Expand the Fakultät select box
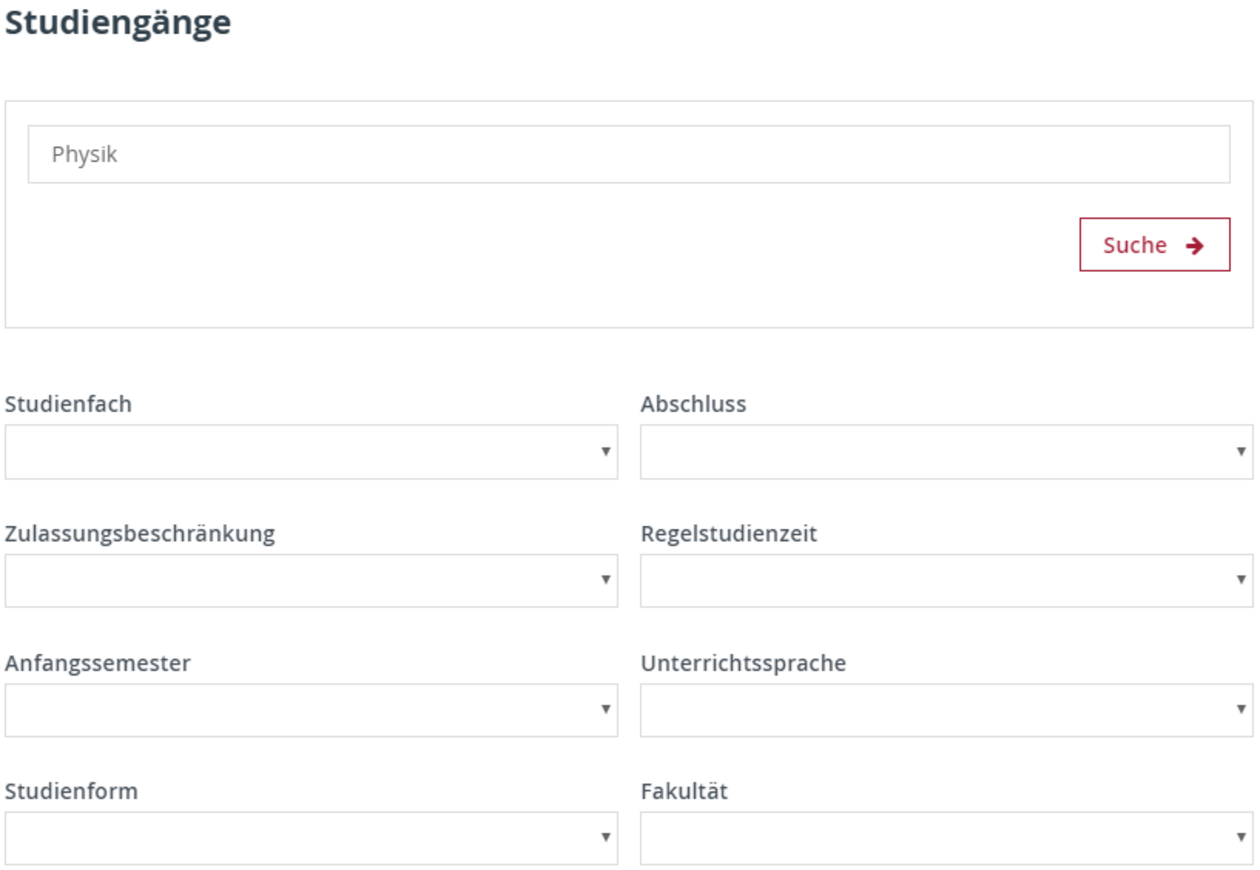The height and width of the screenshot is (870, 1260). 946,838
